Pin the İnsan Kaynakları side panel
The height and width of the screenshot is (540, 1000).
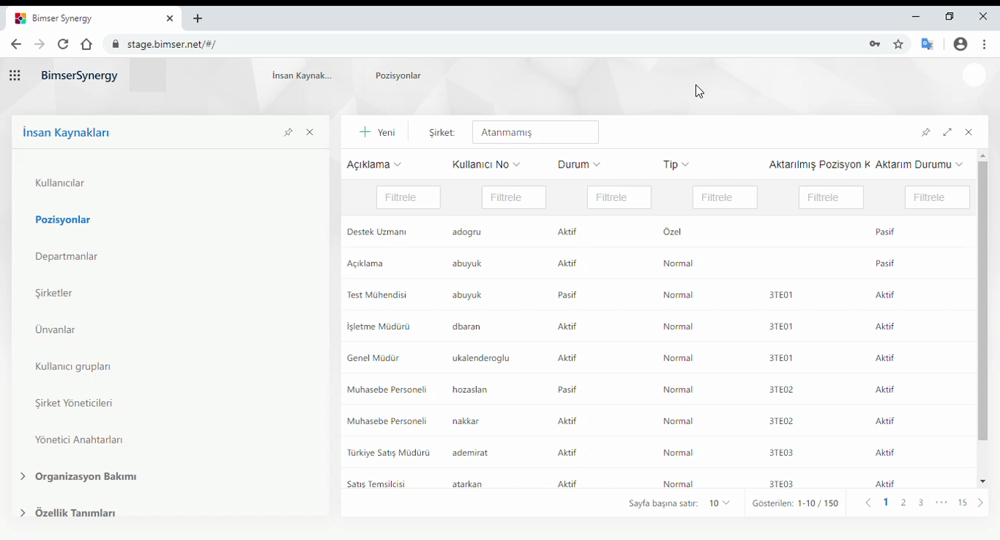288,132
